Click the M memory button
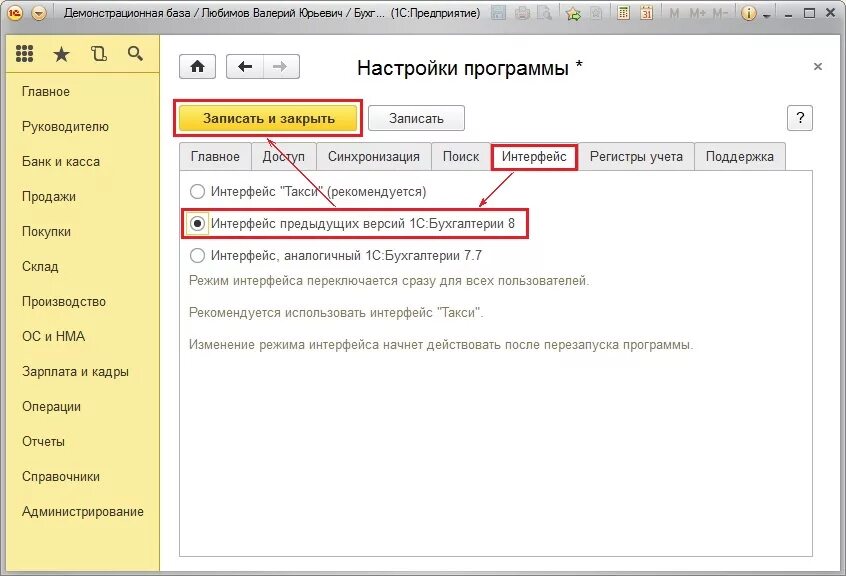846x576 pixels. 674,13
